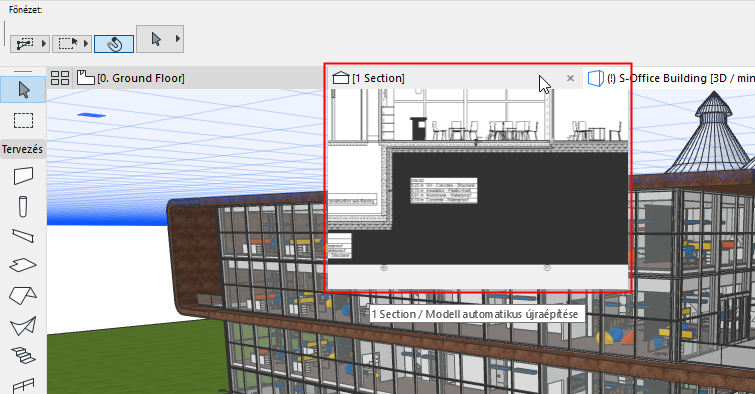
Task: Select the Arrow tool in left toolbox
Action: tap(23, 90)
